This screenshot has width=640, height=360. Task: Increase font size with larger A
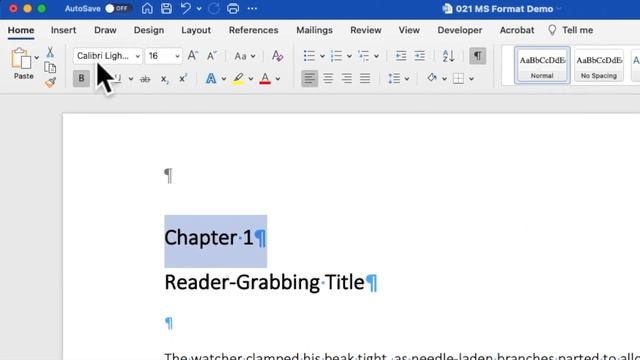point(193,56)
